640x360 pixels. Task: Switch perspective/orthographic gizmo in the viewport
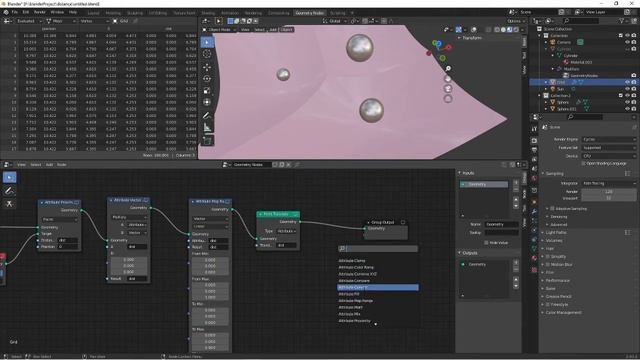(x=448, y=98)
